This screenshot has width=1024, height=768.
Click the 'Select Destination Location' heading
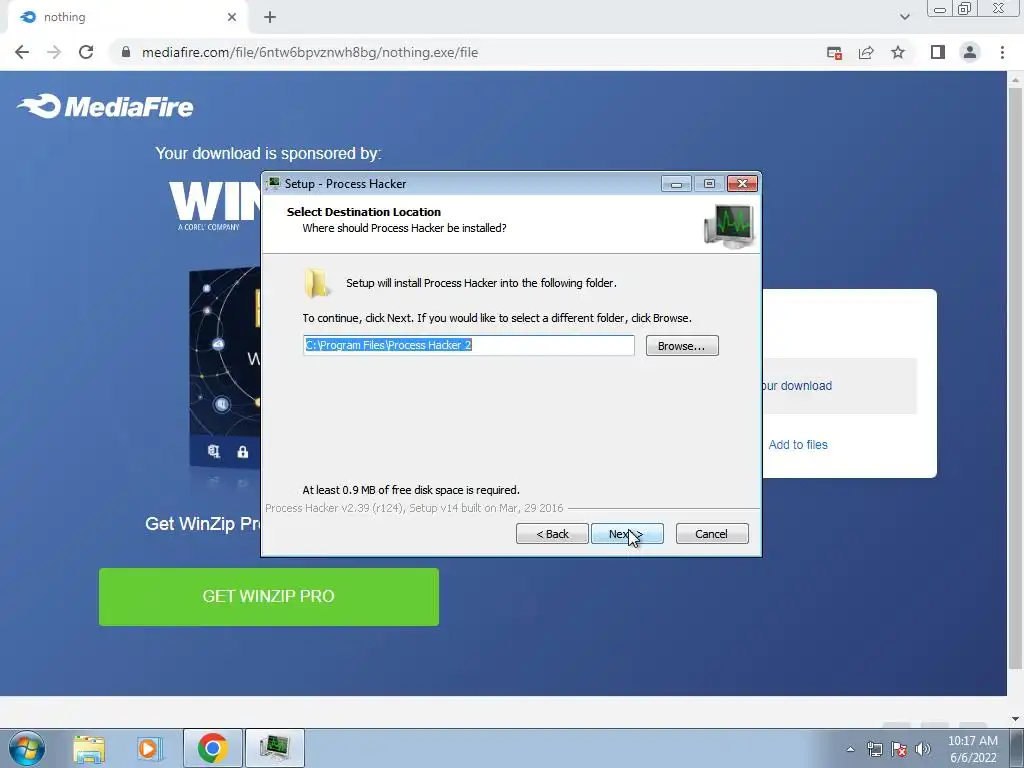pos(364,212)
